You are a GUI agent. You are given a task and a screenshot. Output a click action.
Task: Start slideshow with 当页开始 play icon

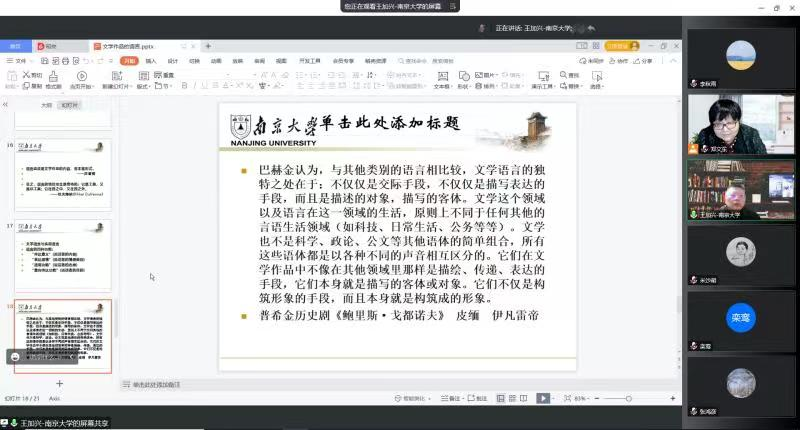point(83,77)
